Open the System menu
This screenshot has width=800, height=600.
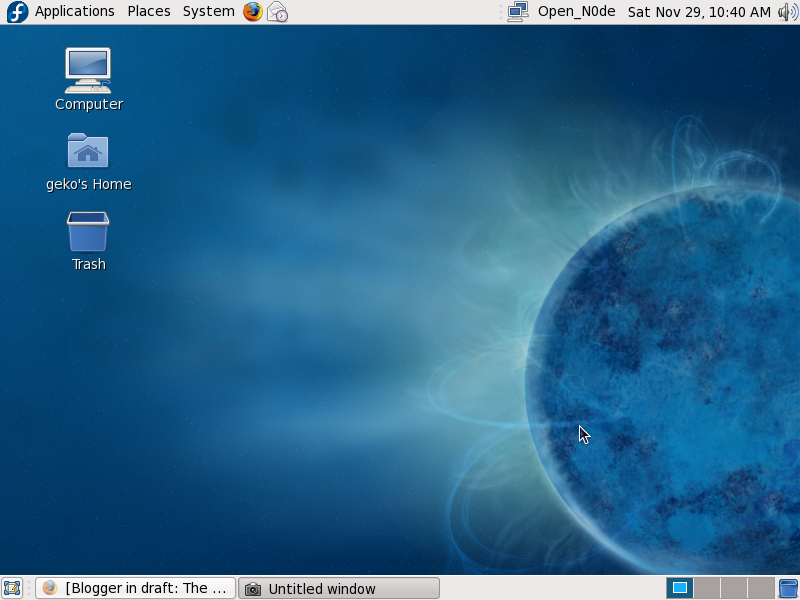(x=209, y=11)
